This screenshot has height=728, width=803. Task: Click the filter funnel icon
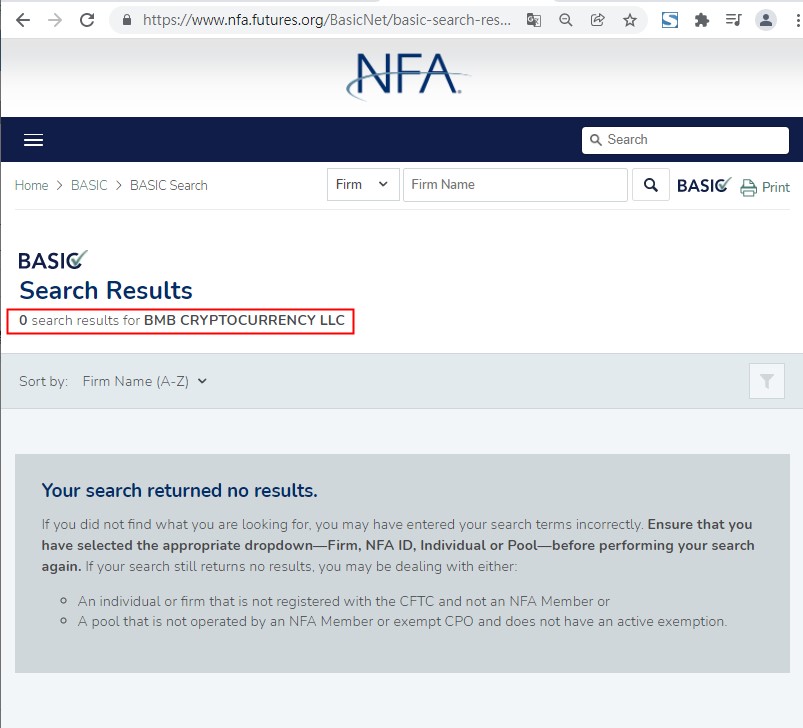[x=767, y=381]
